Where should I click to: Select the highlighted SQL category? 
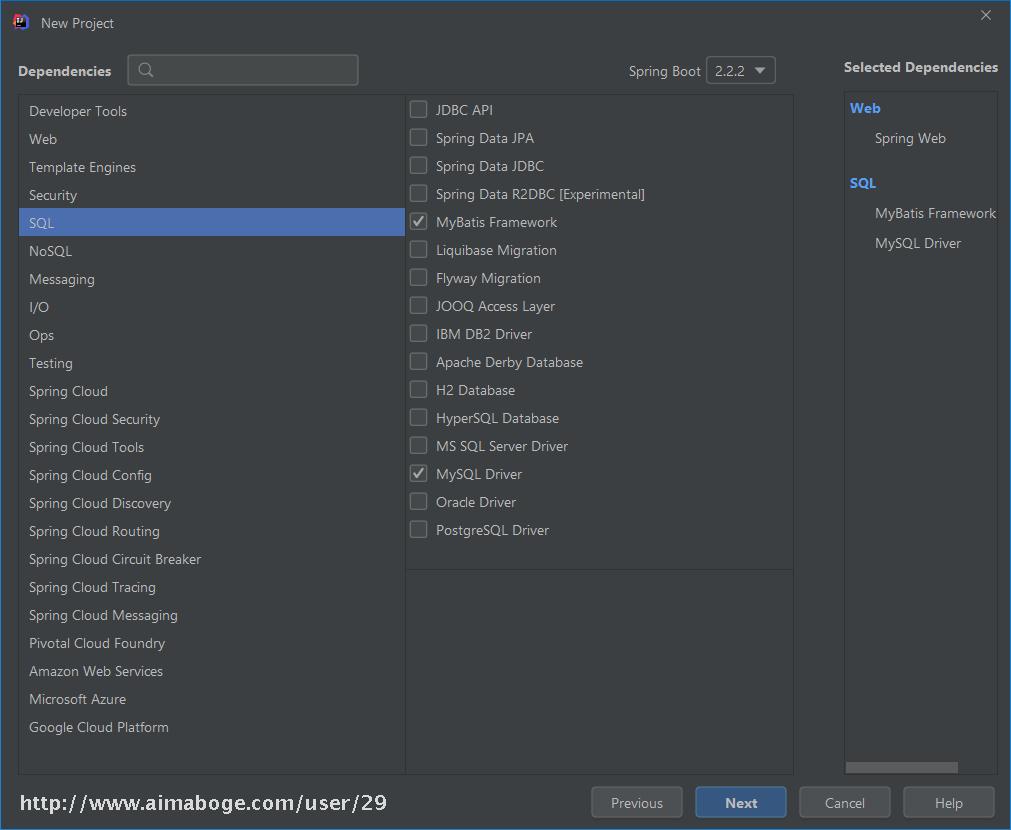coord(212,222)
